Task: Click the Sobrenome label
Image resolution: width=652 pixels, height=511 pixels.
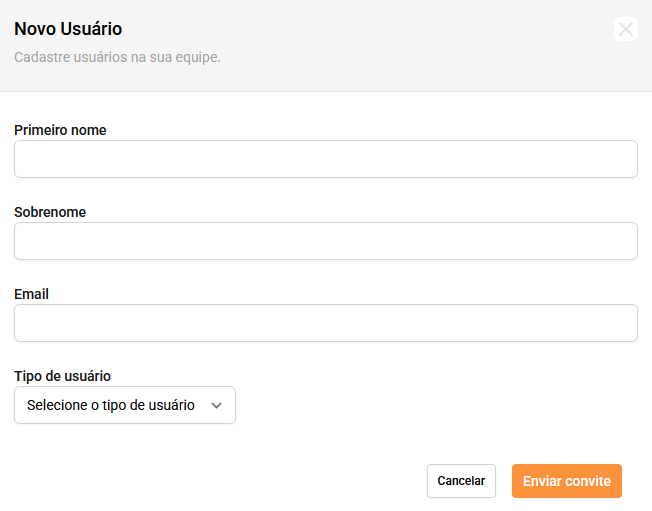Action: 50,212
